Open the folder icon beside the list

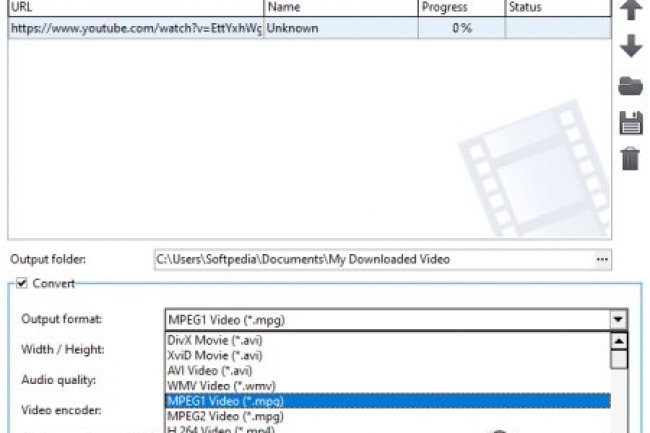pyautogui.click(x=630, y=86)
